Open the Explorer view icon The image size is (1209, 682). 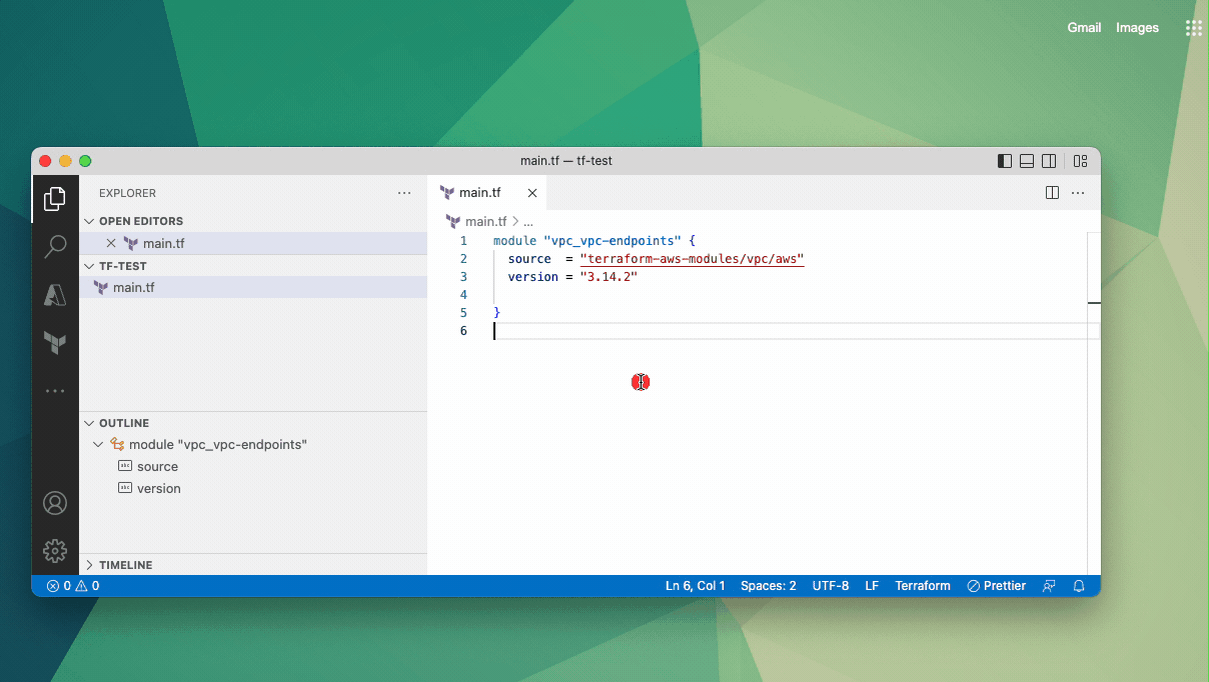tap(55, 198)
